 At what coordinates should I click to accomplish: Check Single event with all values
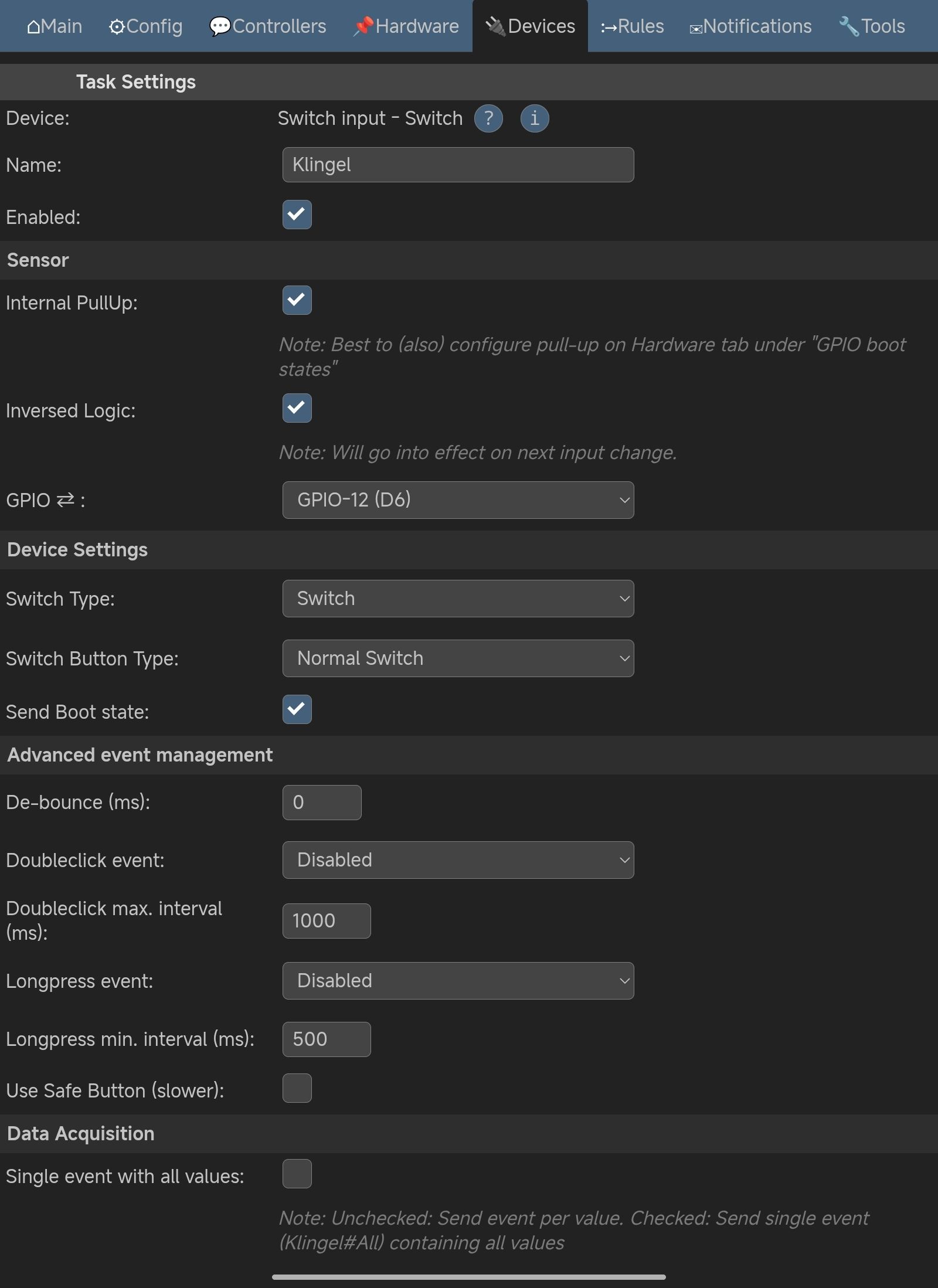point(297,1174)
